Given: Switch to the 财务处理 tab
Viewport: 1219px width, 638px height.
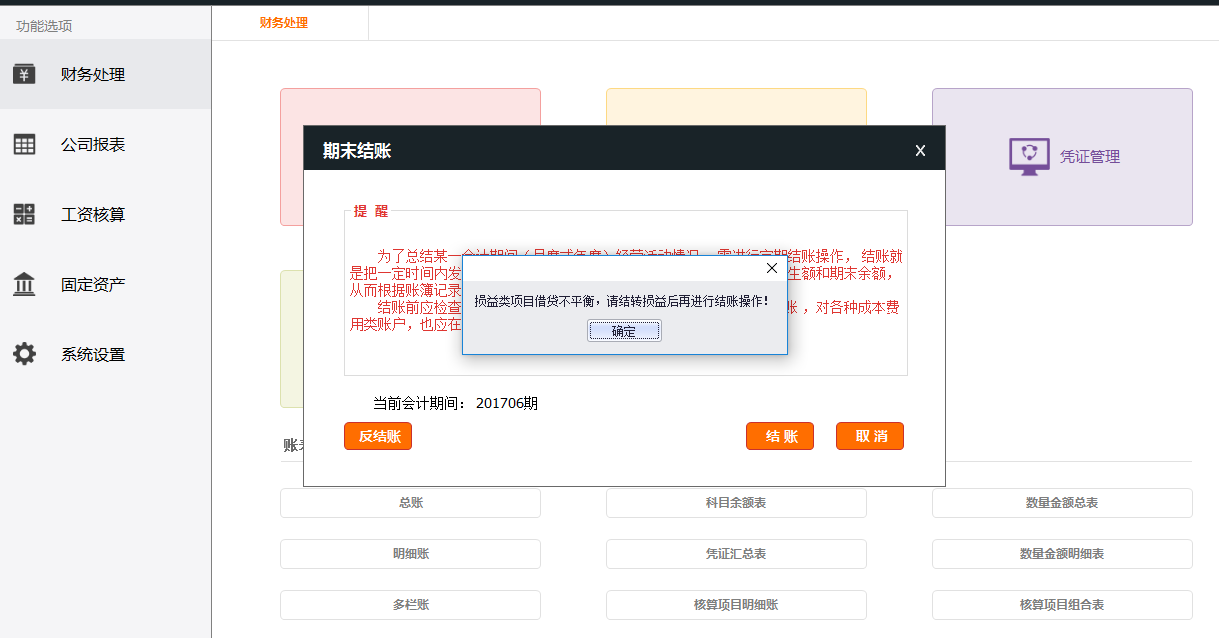Looking at the screenshot, I should pyautogui.click(x=283, y=22).
